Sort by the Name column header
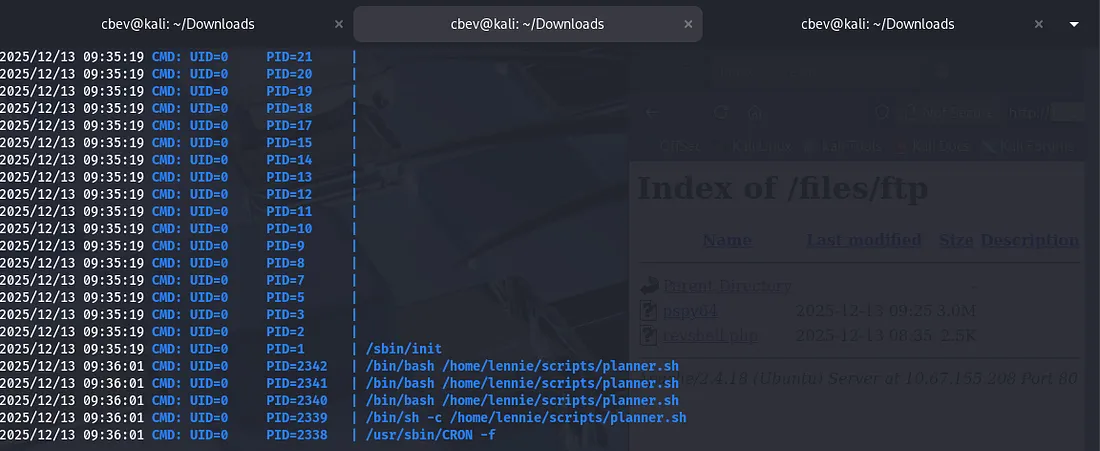1100x451 pixels. (726, 240)
